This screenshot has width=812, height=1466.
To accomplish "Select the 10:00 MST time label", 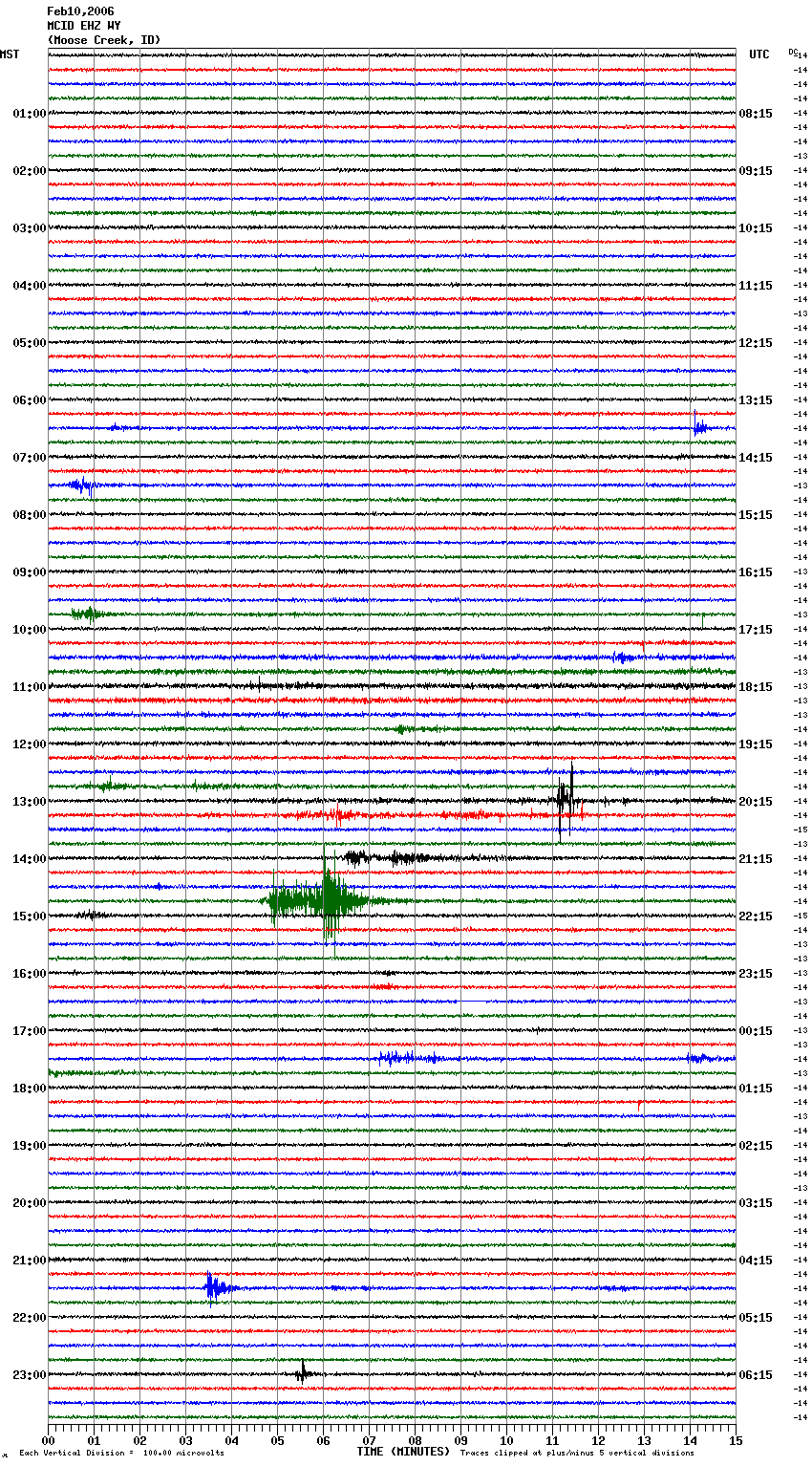I will pos(30,630).
